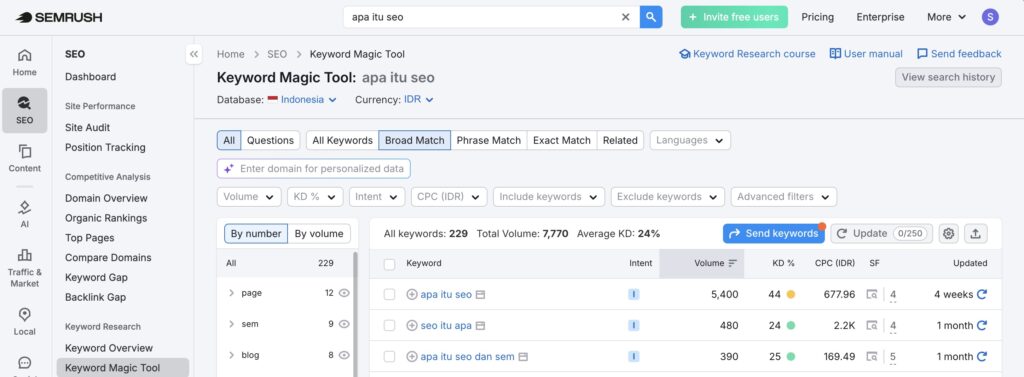Expand the 'page' keyword group
Viewport: 1024px width, 377px height.
(x=231, y=293)
